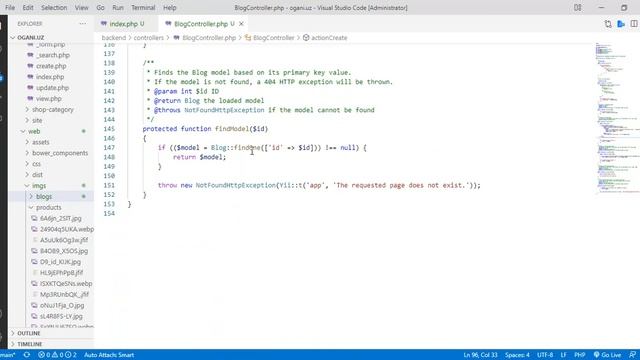Image resolution: width=640 pixels, height=360 pixels.
Task: Change encoding via UTF-8 status entry
Action: (545, 355)
